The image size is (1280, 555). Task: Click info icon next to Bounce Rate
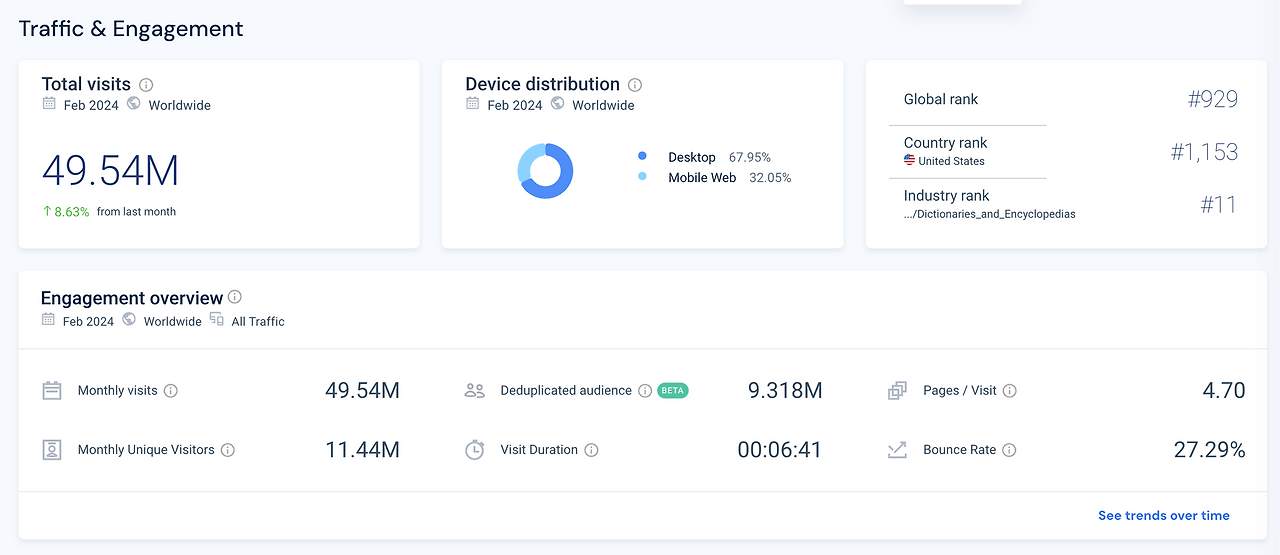coord(1010,450)
